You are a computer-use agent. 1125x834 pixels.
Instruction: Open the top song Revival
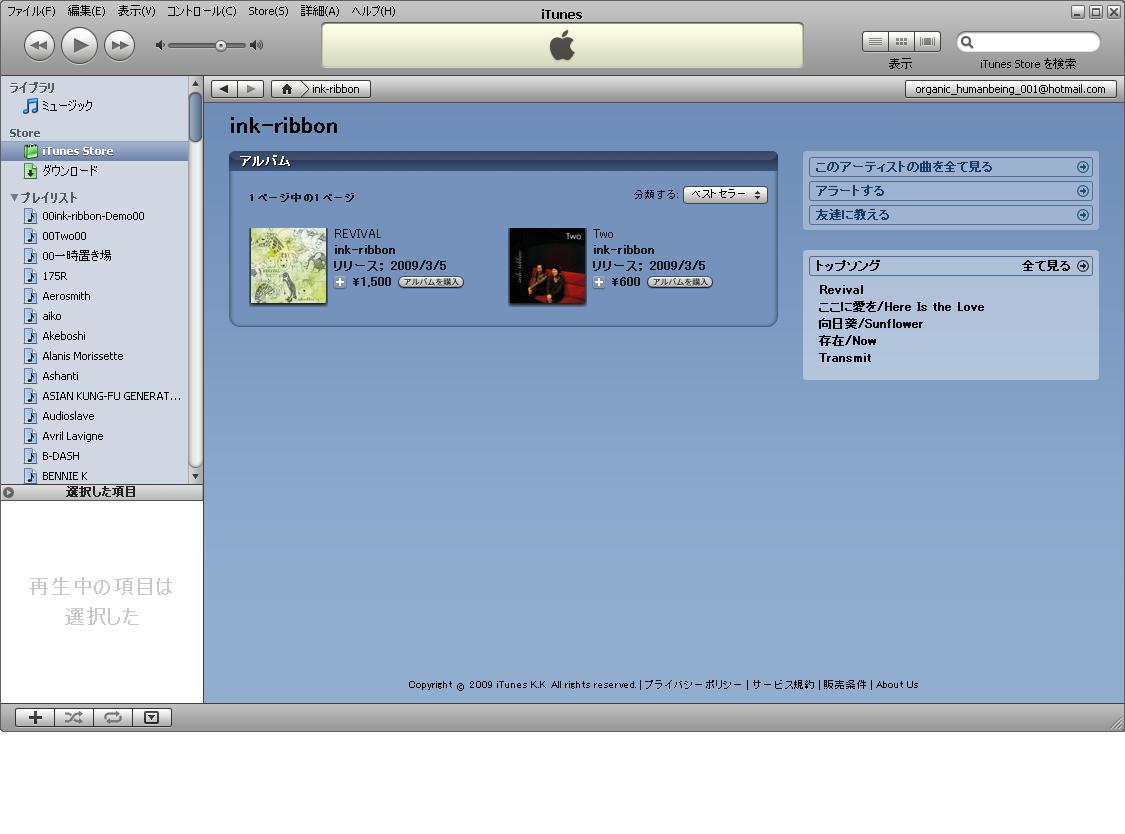click(841, 290)
